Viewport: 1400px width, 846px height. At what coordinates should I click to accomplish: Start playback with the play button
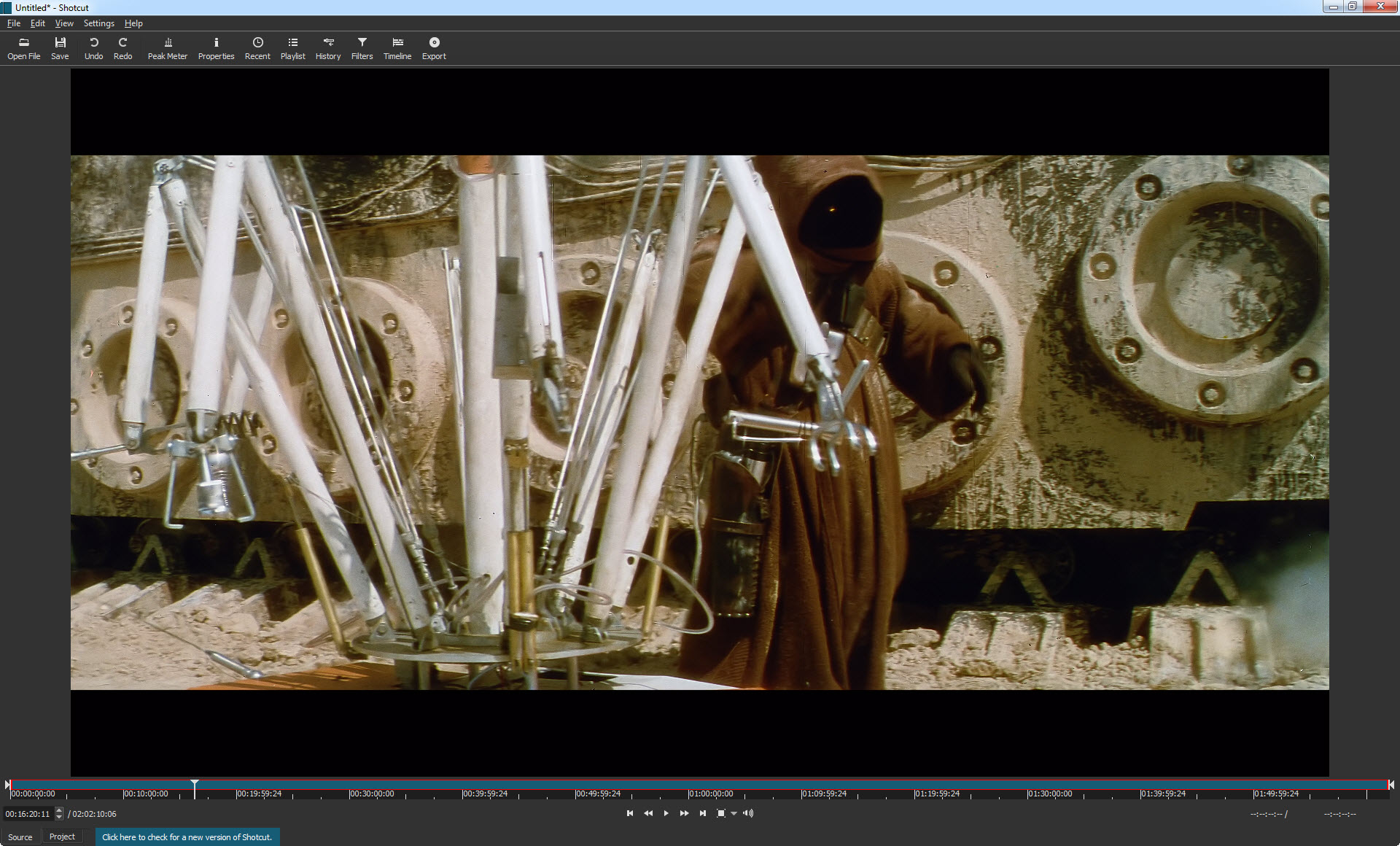click(x=666, y=813)
